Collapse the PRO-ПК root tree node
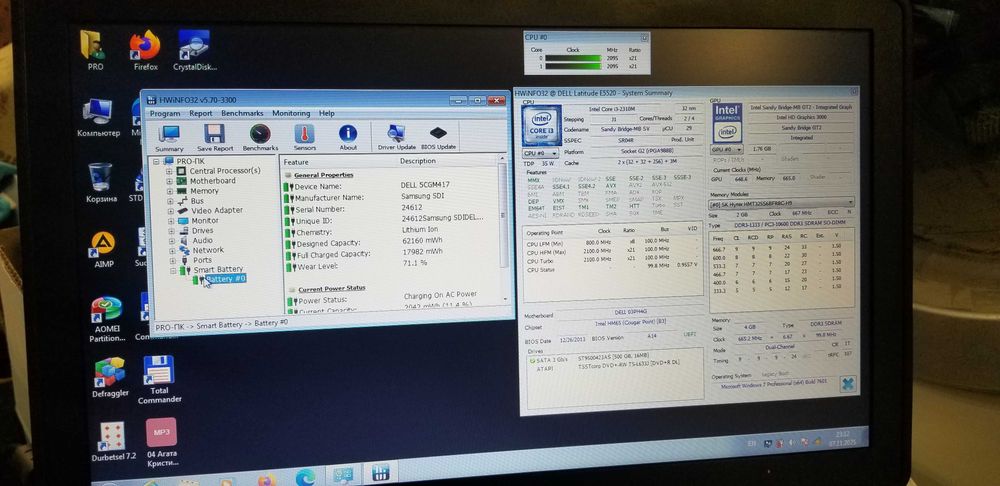 click(156, 161)
